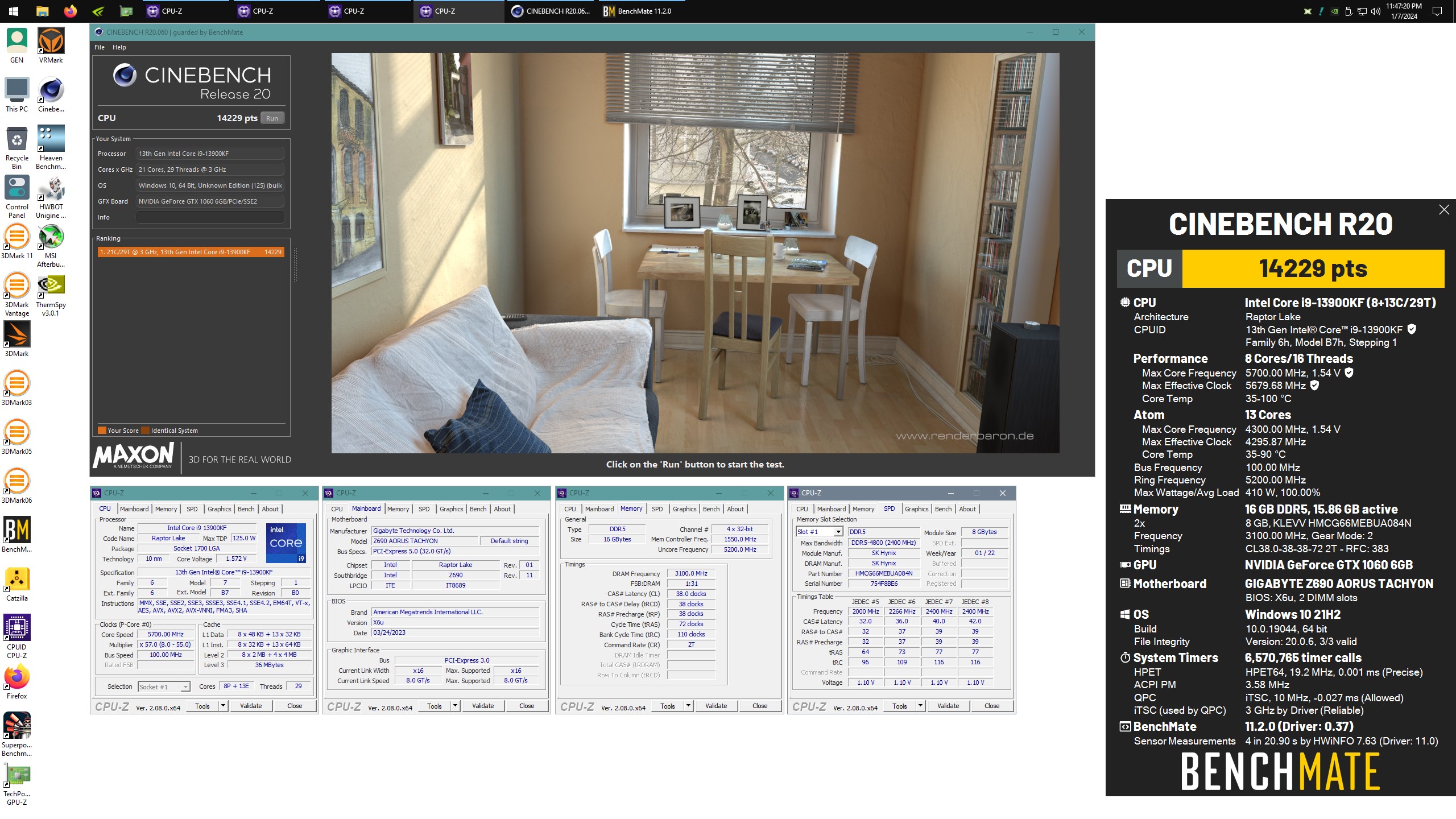Click the GFX Board value field
The width and height of the screenshot is (1456, 819).
click(x=210, y=201)
